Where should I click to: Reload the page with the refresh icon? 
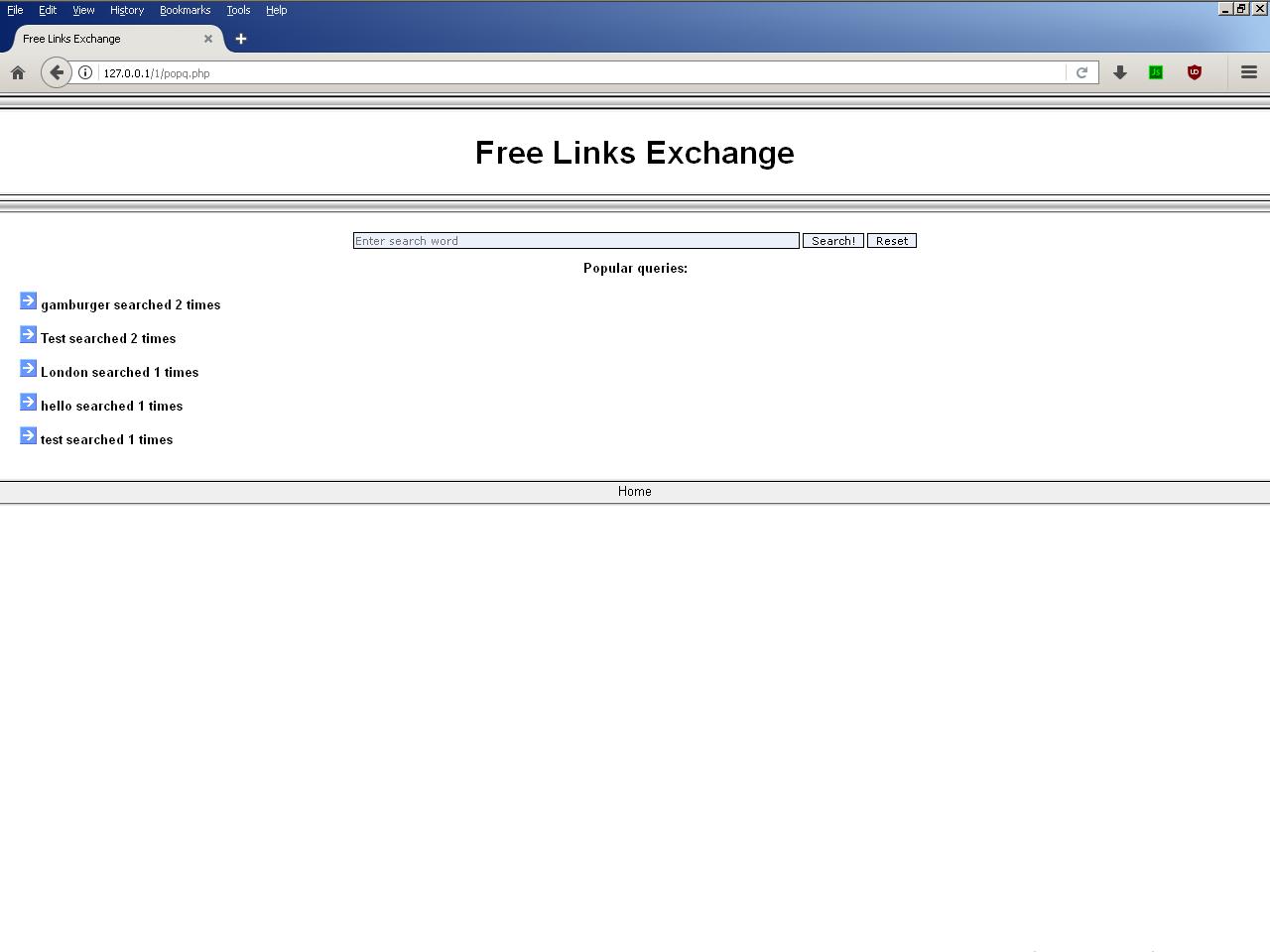coord(1081,72)
